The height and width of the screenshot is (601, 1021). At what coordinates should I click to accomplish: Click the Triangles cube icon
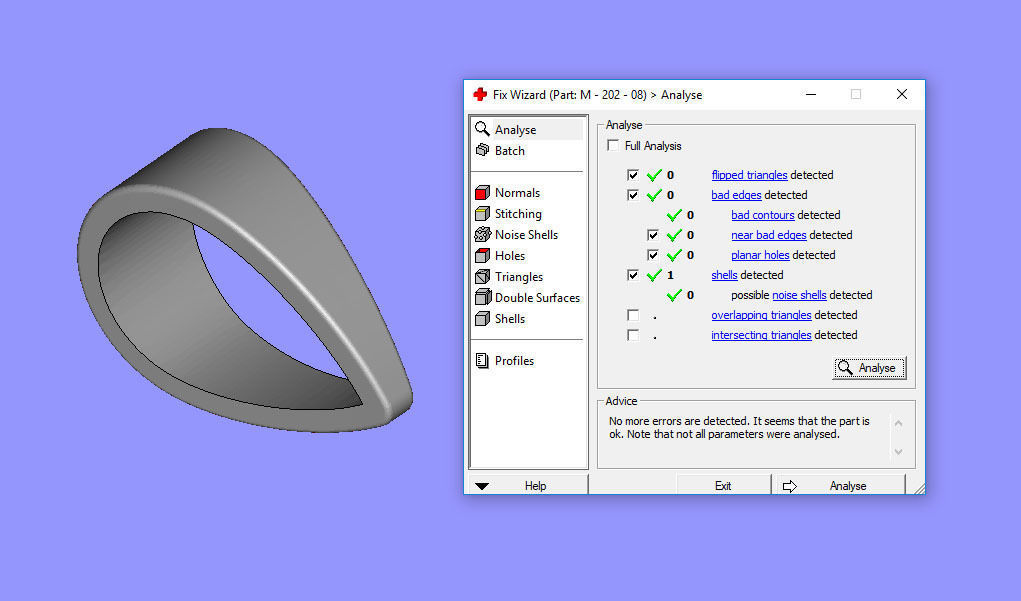[x=482, y=276]
